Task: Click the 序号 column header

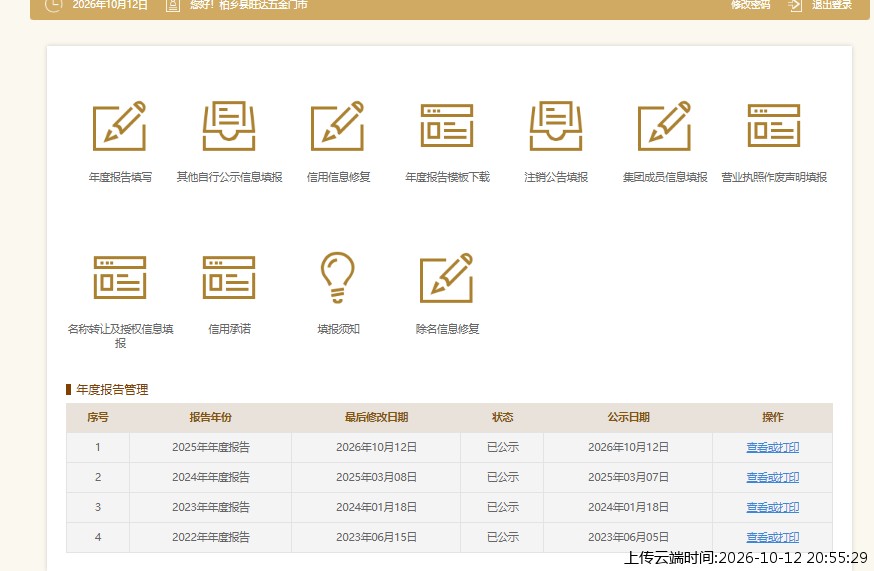Action: pos(98,417)
